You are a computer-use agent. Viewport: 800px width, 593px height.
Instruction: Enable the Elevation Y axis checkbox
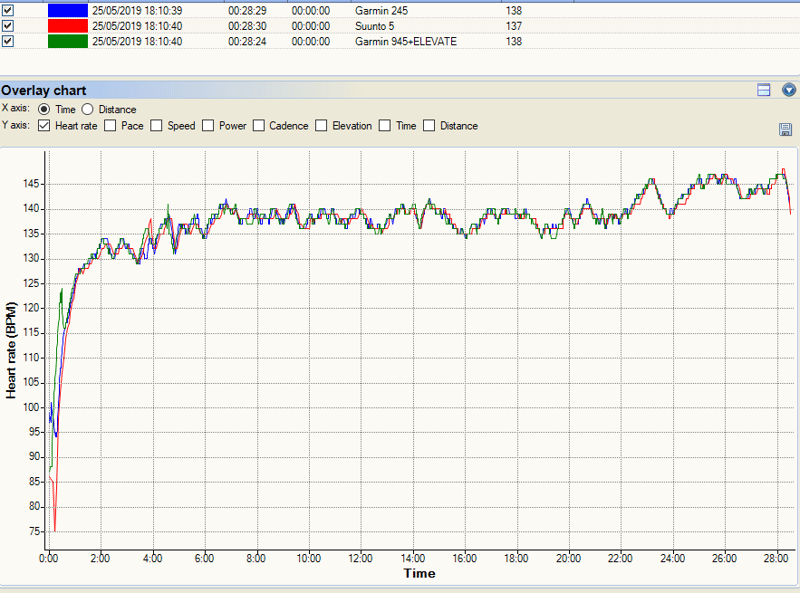(321, 126)
